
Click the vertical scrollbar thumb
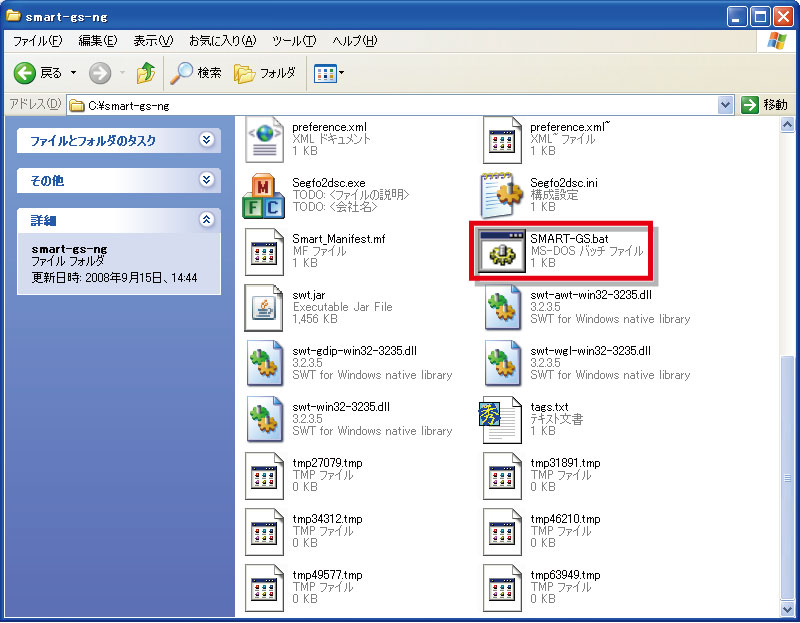pos(787,478)
